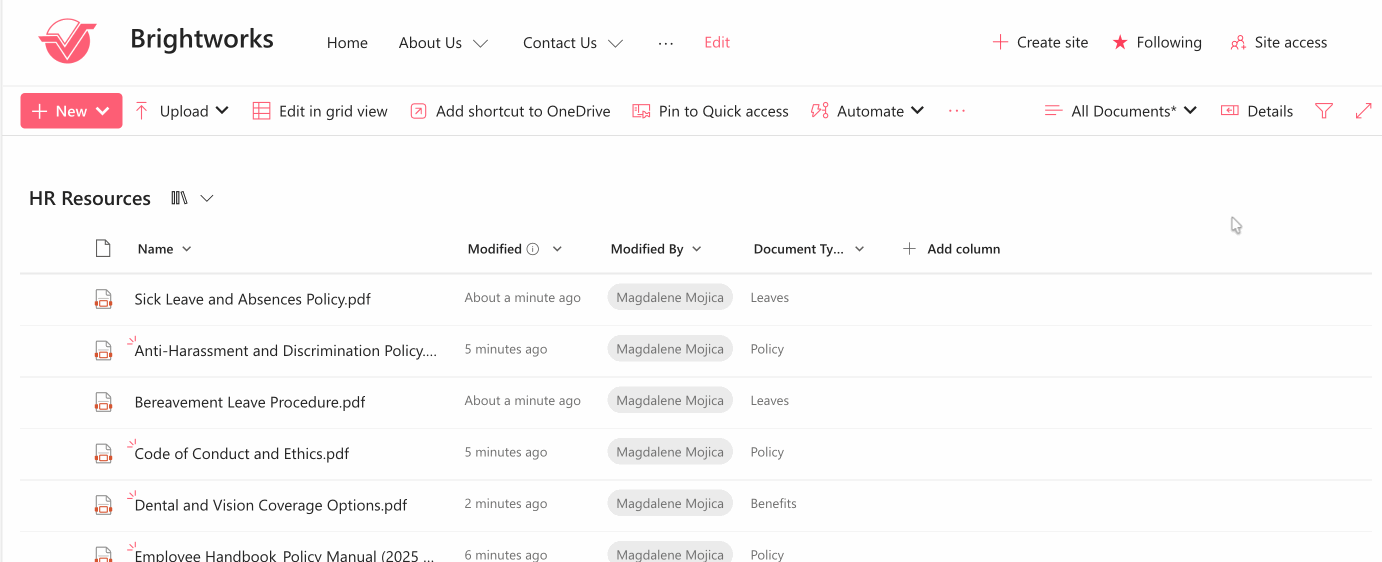
Task: Click the Automate flow icon
Action: coord(819,111)
